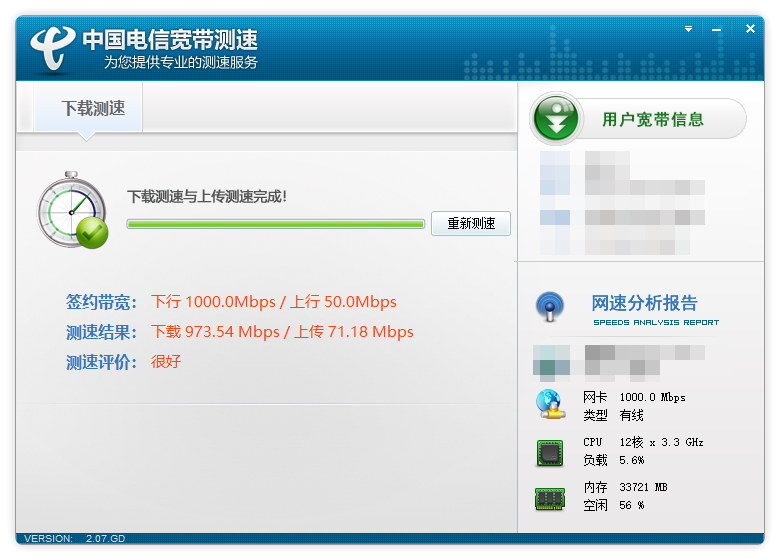Screen dimensions: 780x560
Task: Click the green CPU chip icon
Action: click(x=550, y=453)
